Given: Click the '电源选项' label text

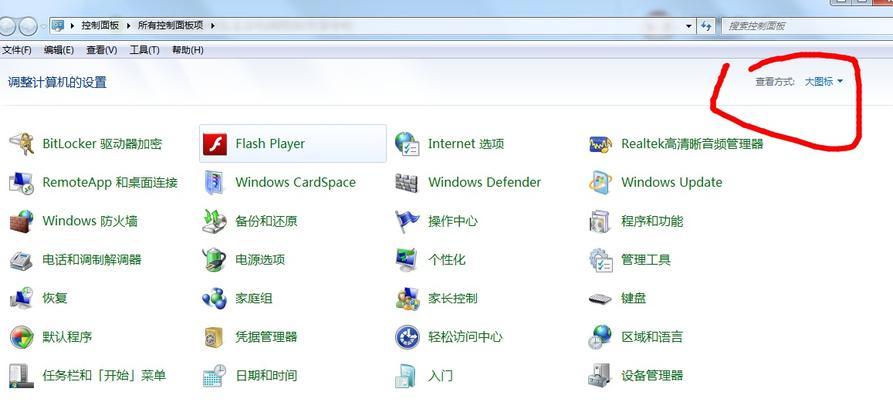Looking at the screenshot, I should [x=260, y=260].
